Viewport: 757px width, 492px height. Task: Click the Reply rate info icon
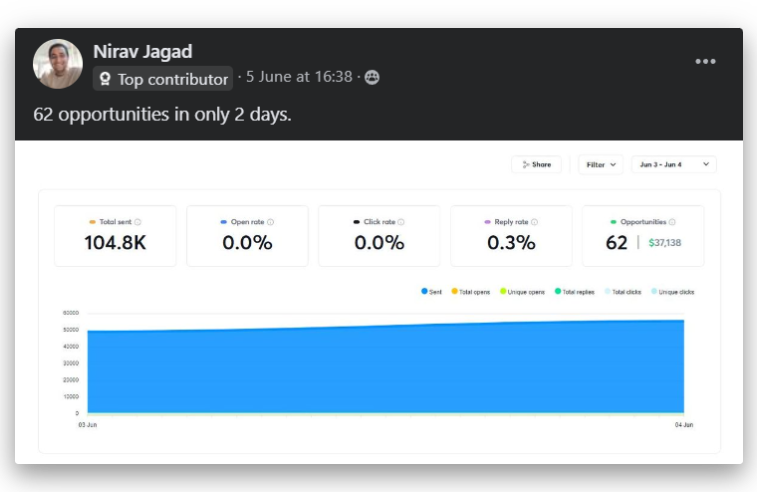click(536, 222)
